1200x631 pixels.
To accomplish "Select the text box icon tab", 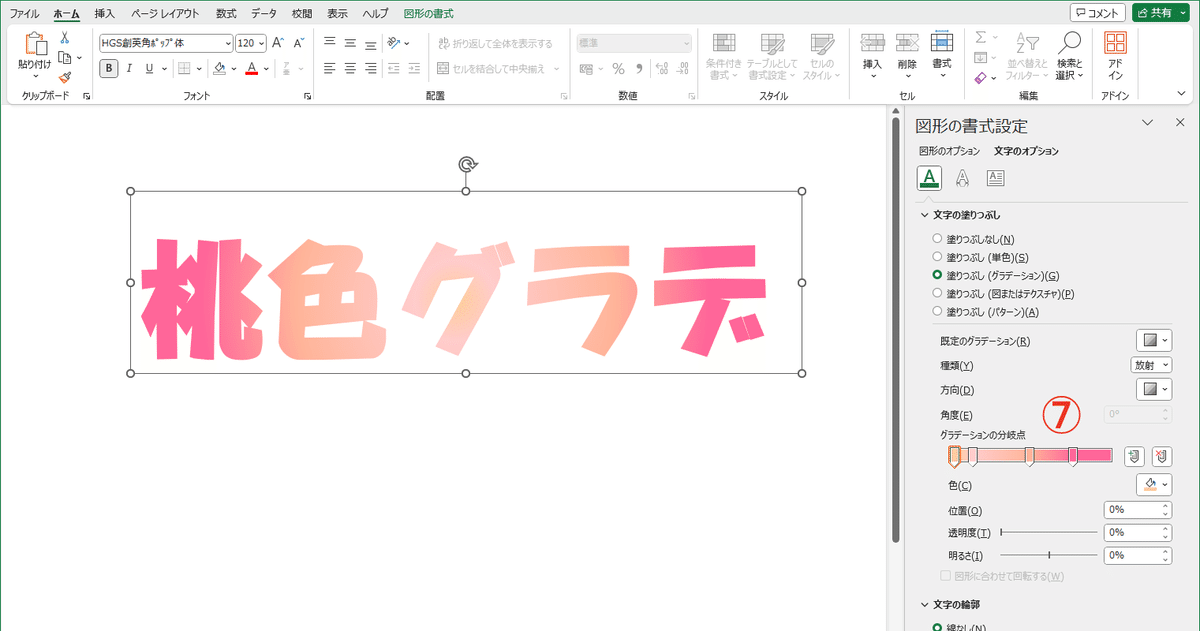I will tap(995, 178).
